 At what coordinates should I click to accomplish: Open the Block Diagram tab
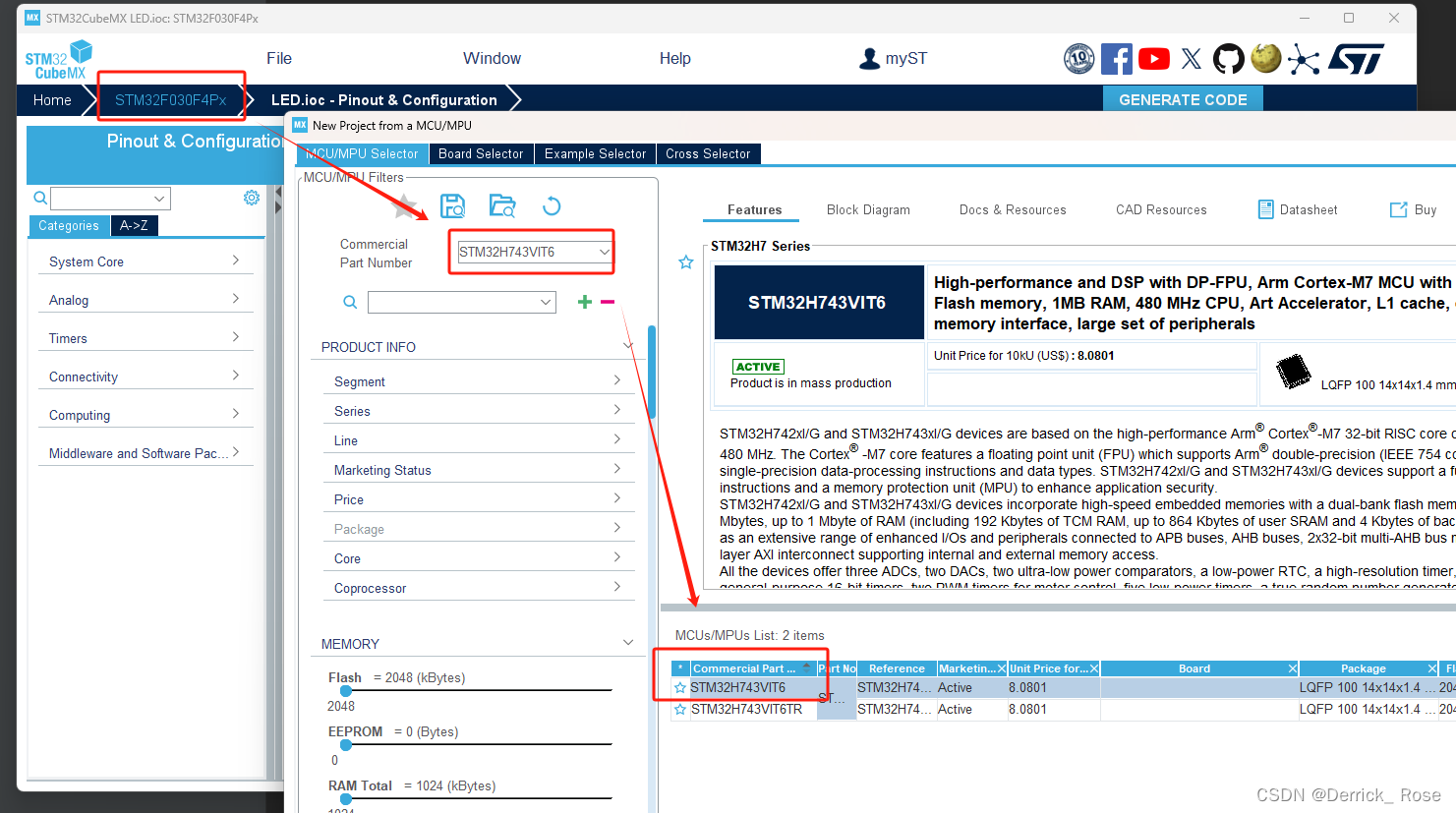868,210
